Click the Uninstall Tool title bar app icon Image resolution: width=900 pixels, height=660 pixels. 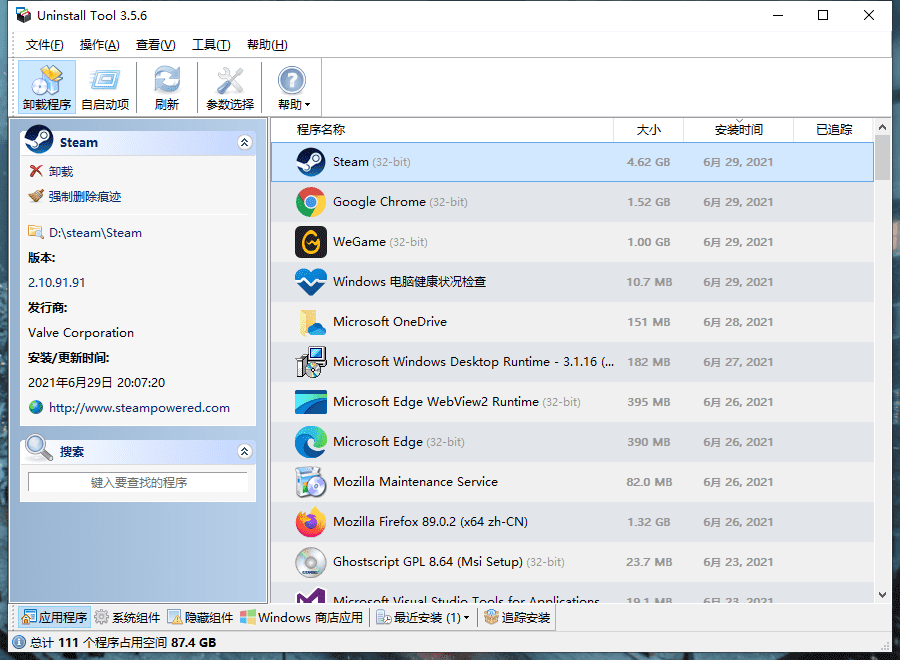tap(24, 15)
